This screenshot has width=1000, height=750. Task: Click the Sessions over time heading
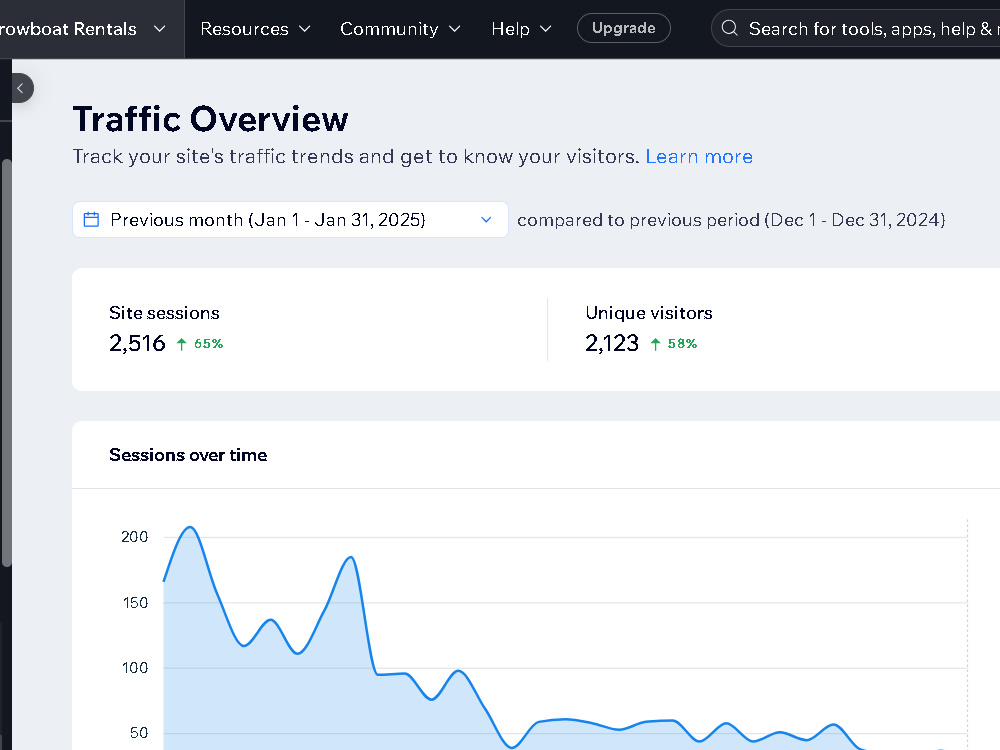coord(188,455)
